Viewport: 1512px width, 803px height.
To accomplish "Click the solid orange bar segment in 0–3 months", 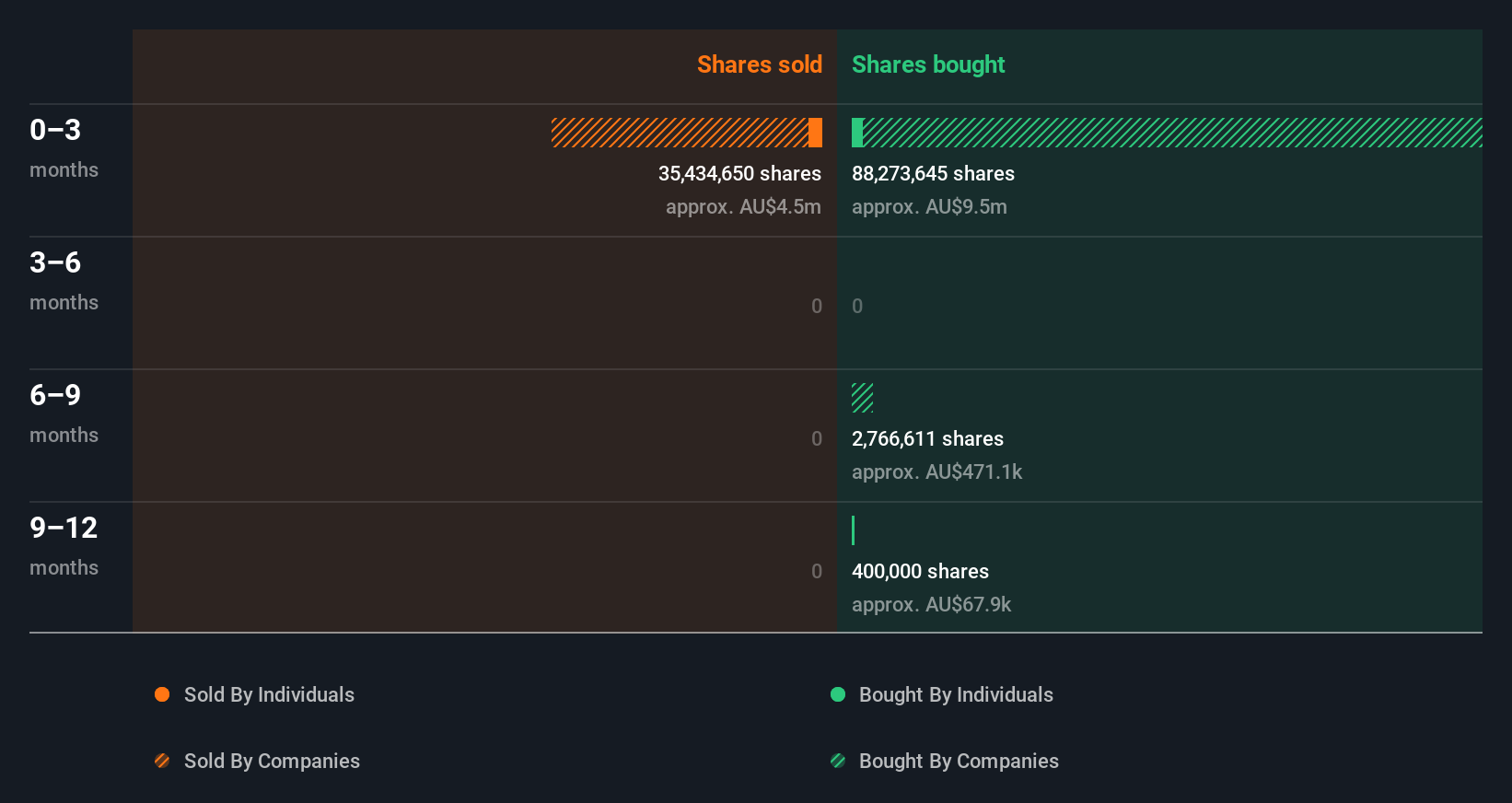I will [x=815, y=133].
